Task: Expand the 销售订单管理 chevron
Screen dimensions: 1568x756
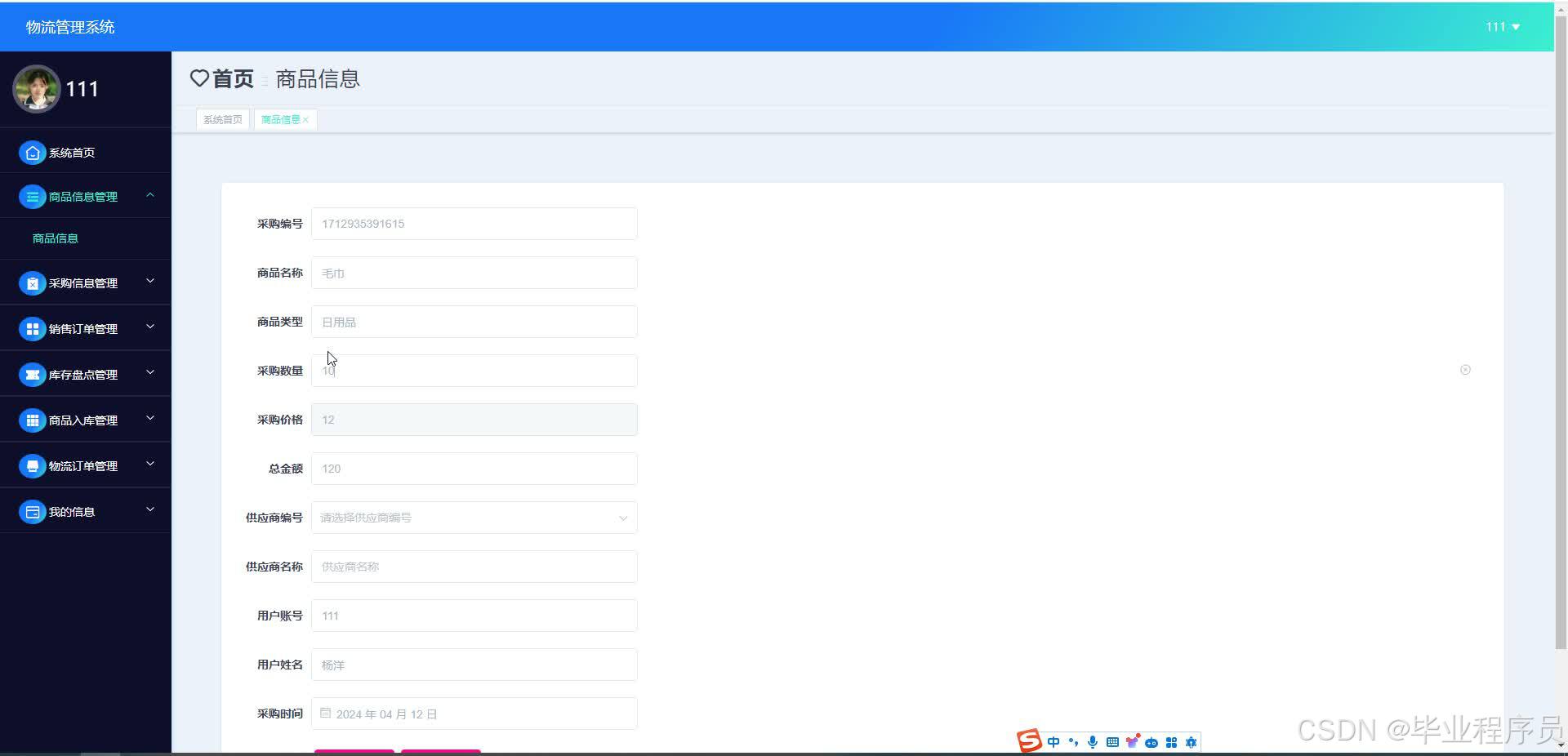Action: tap(150, 327)
